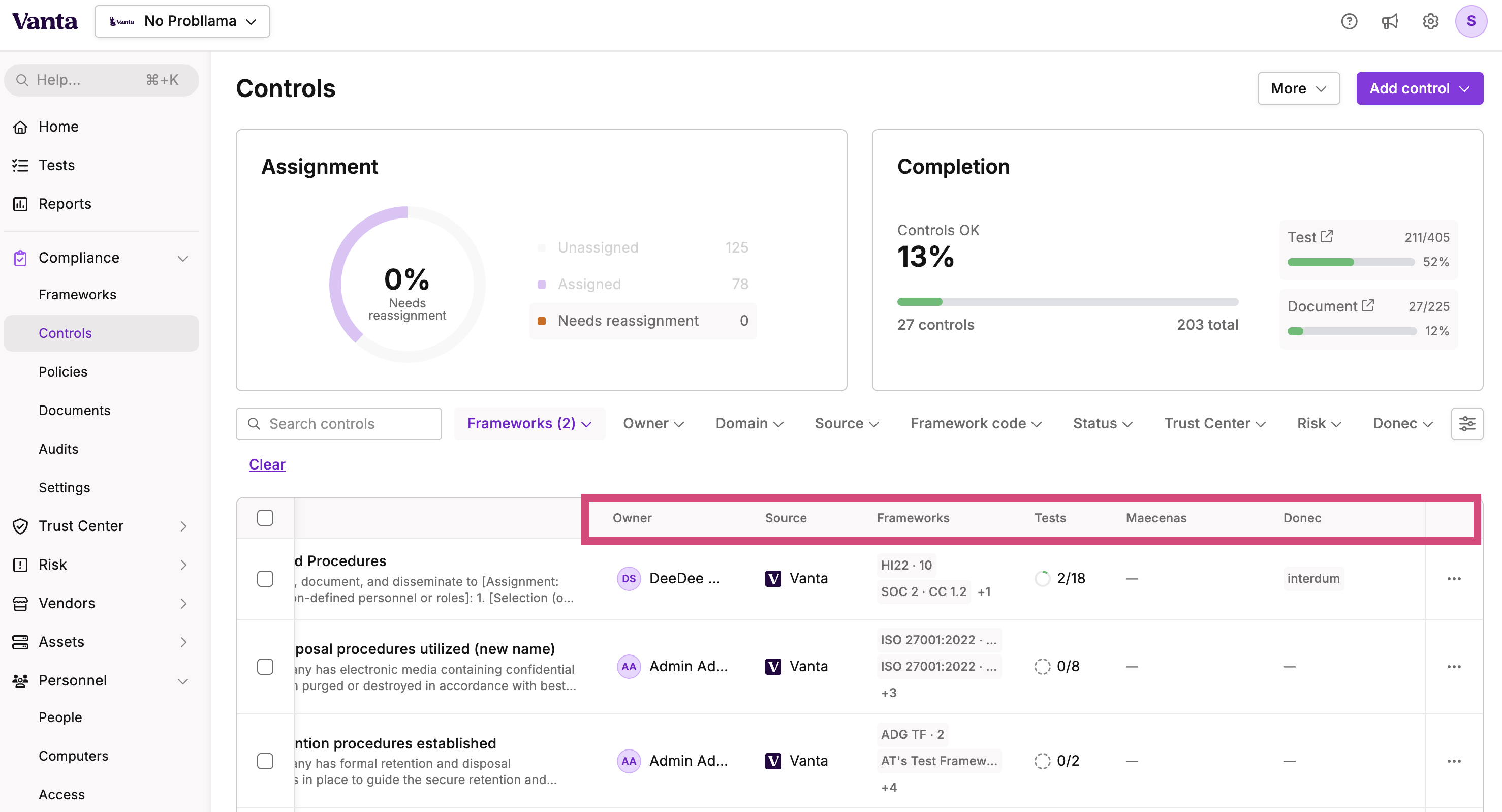Check the Procedures control row checkbox

265,579
